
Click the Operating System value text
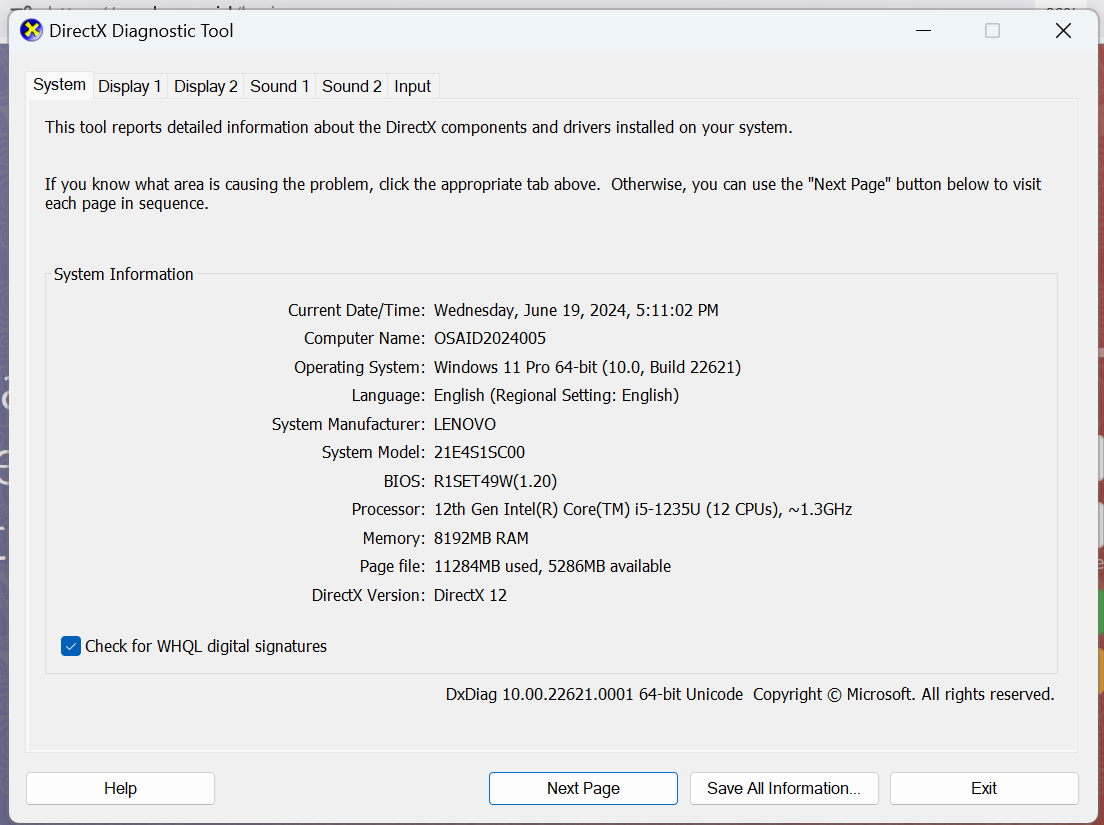[587, 367]
